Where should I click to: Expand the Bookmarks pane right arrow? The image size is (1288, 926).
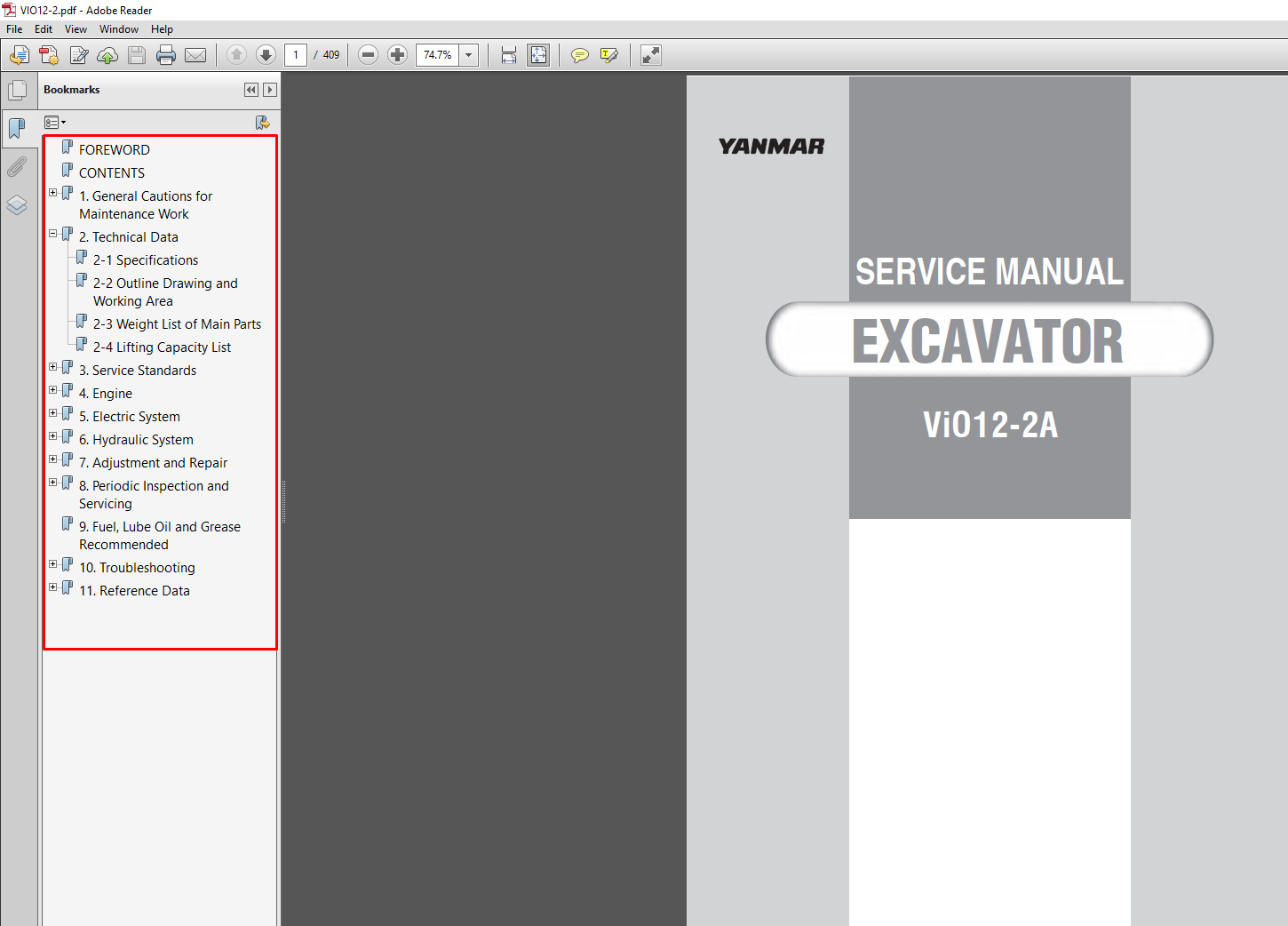pyautogui.click(x=270, y=90)
